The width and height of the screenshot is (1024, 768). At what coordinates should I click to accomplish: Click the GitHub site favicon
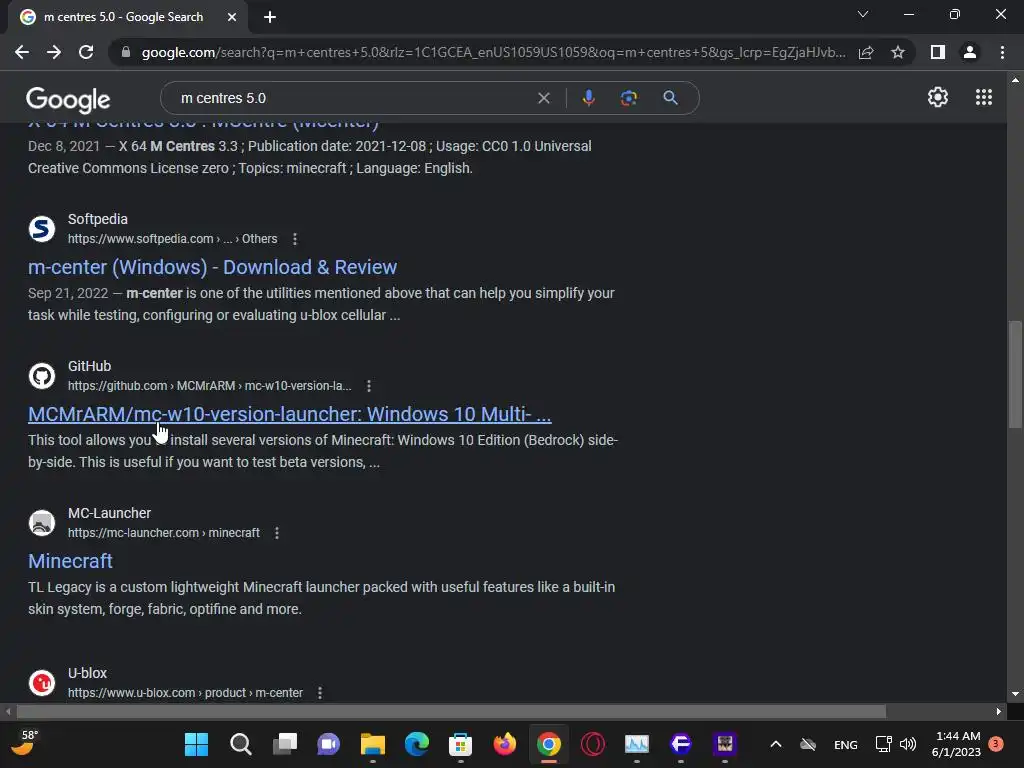(x=42, y=376)
